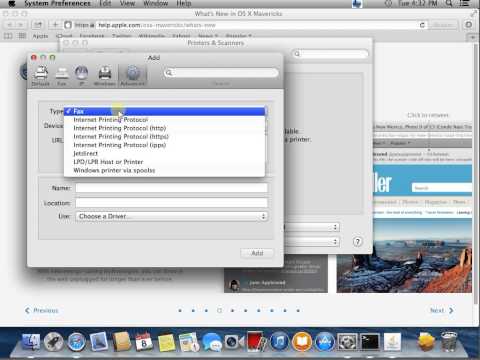Choose LPD/LPR Host or Printer type
The height and width of the screenshot is (360, 480).
[165, 162]
